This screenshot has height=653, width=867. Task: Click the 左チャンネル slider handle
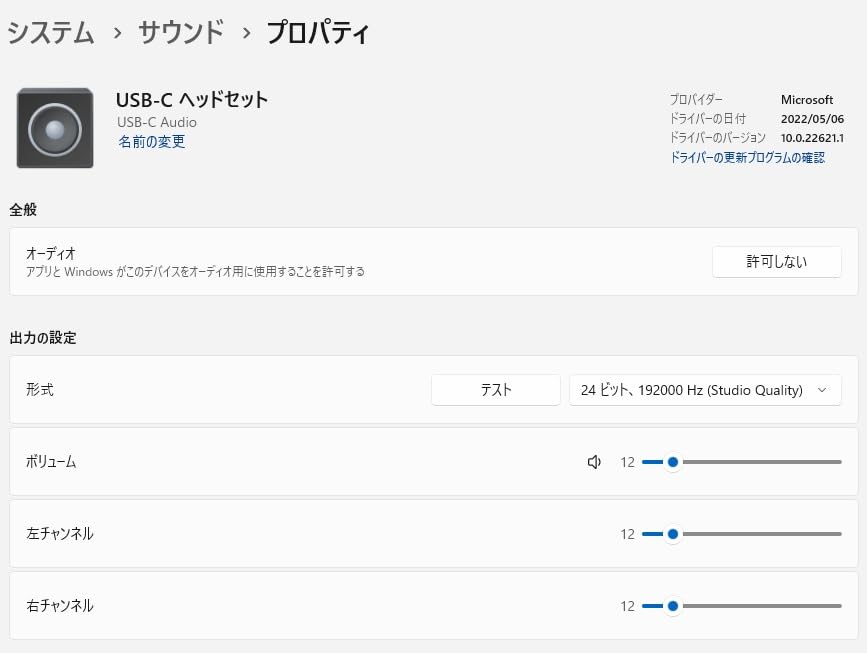673,534
